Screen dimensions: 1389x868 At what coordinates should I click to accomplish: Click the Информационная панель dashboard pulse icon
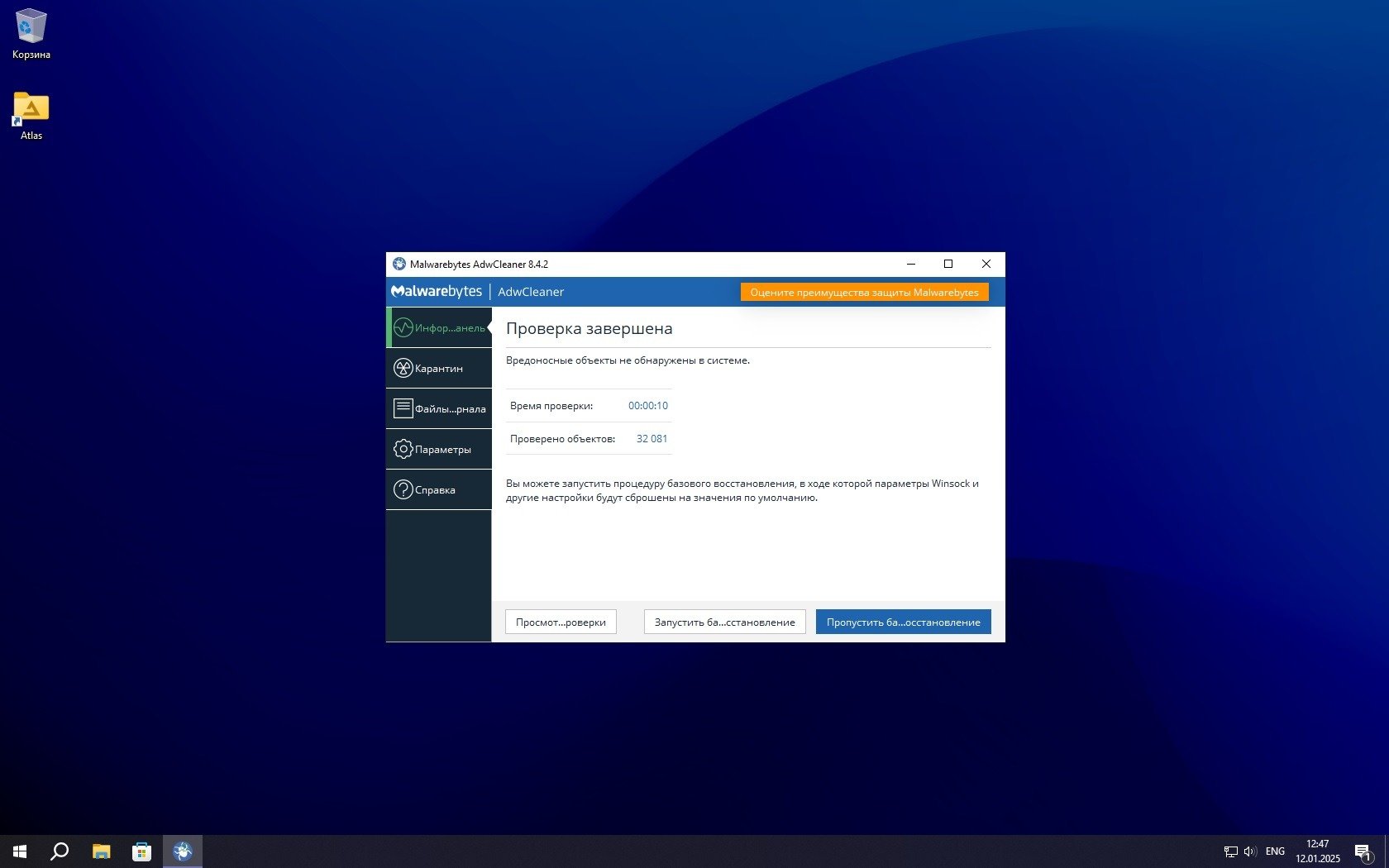click(x=403, y=328)
